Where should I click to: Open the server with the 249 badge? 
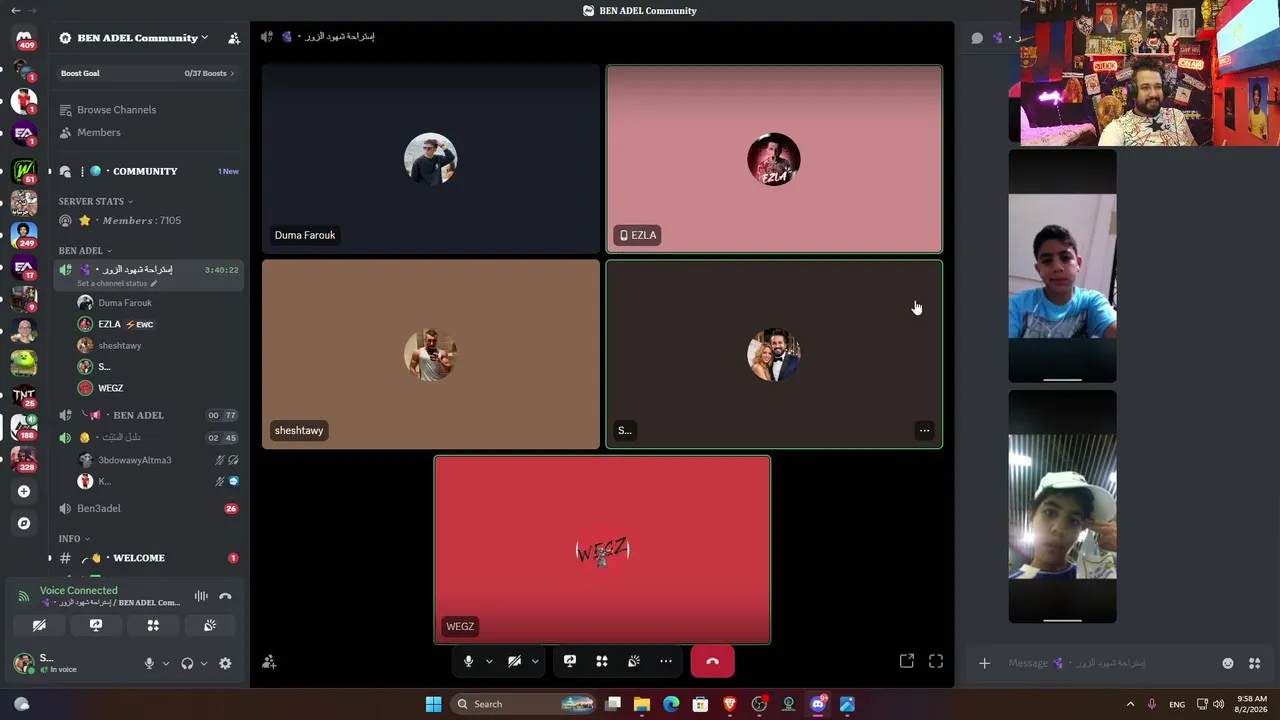coord(24,235)
